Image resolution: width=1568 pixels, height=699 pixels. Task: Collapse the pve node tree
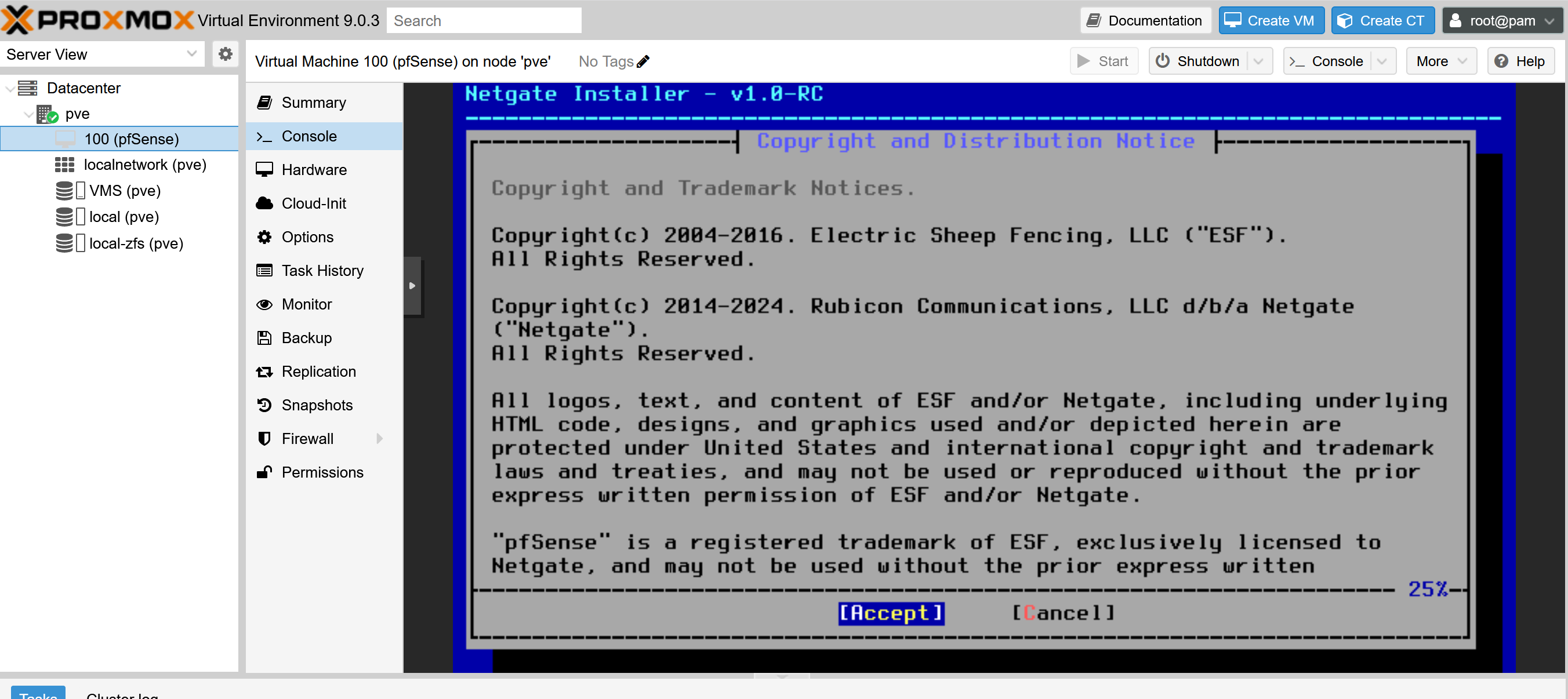[28, 114]
